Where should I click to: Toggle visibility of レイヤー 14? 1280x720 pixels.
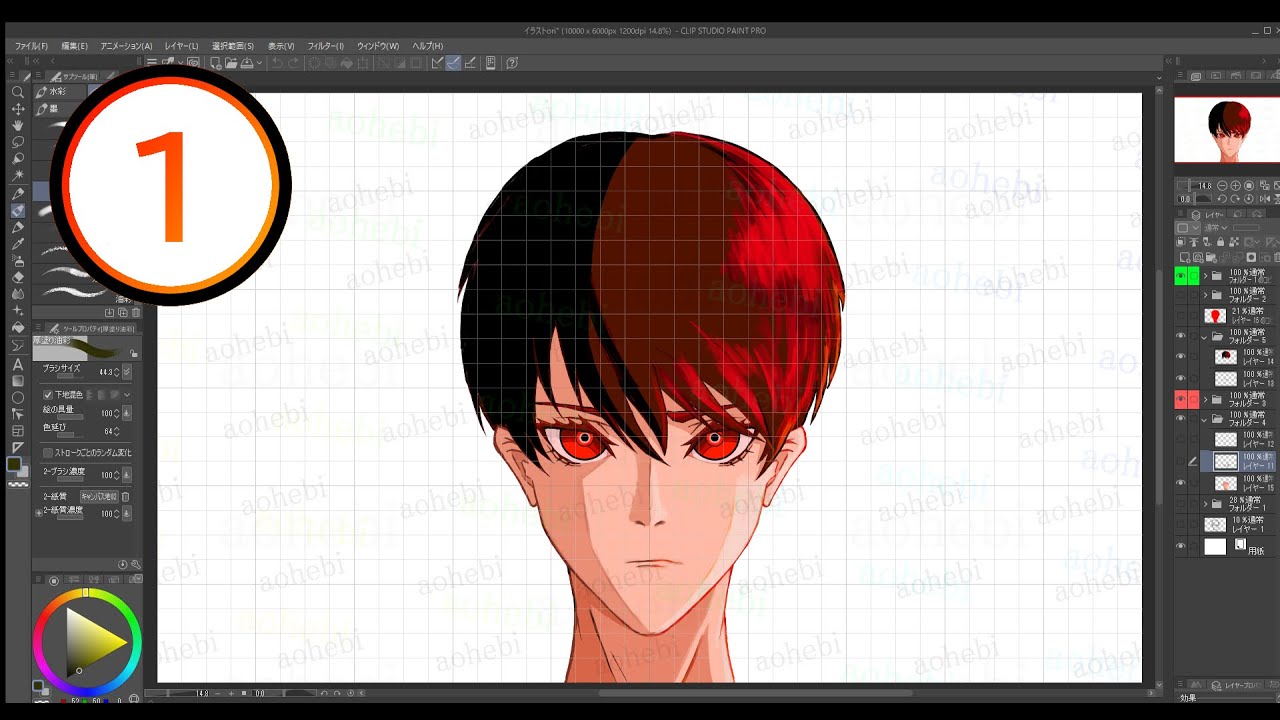click(x=1181, y=357)
